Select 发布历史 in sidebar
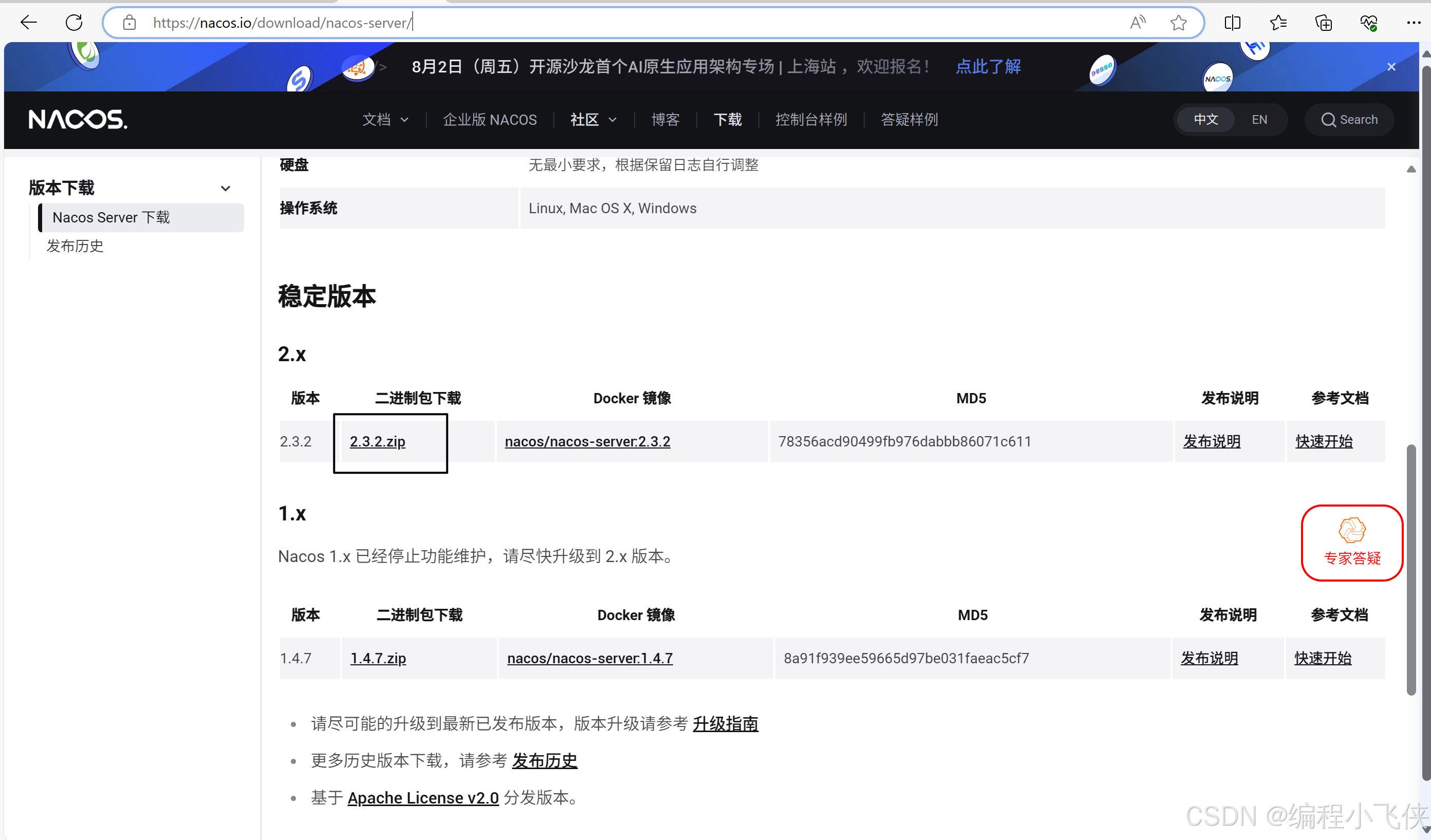This screenshot has height=840, width=1431. pyautogui.click(x=75, y=246)
